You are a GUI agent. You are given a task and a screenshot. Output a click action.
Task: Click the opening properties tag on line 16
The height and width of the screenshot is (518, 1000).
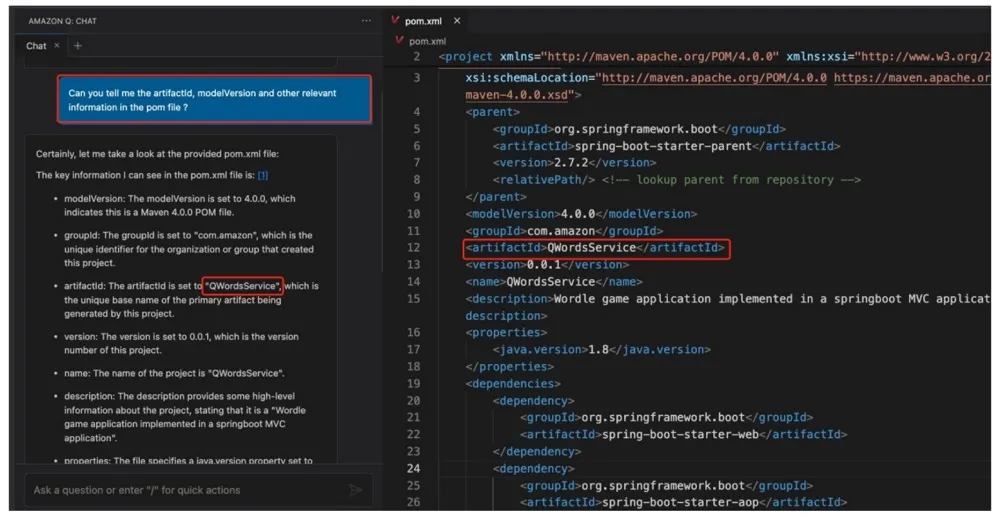(506, 332)
